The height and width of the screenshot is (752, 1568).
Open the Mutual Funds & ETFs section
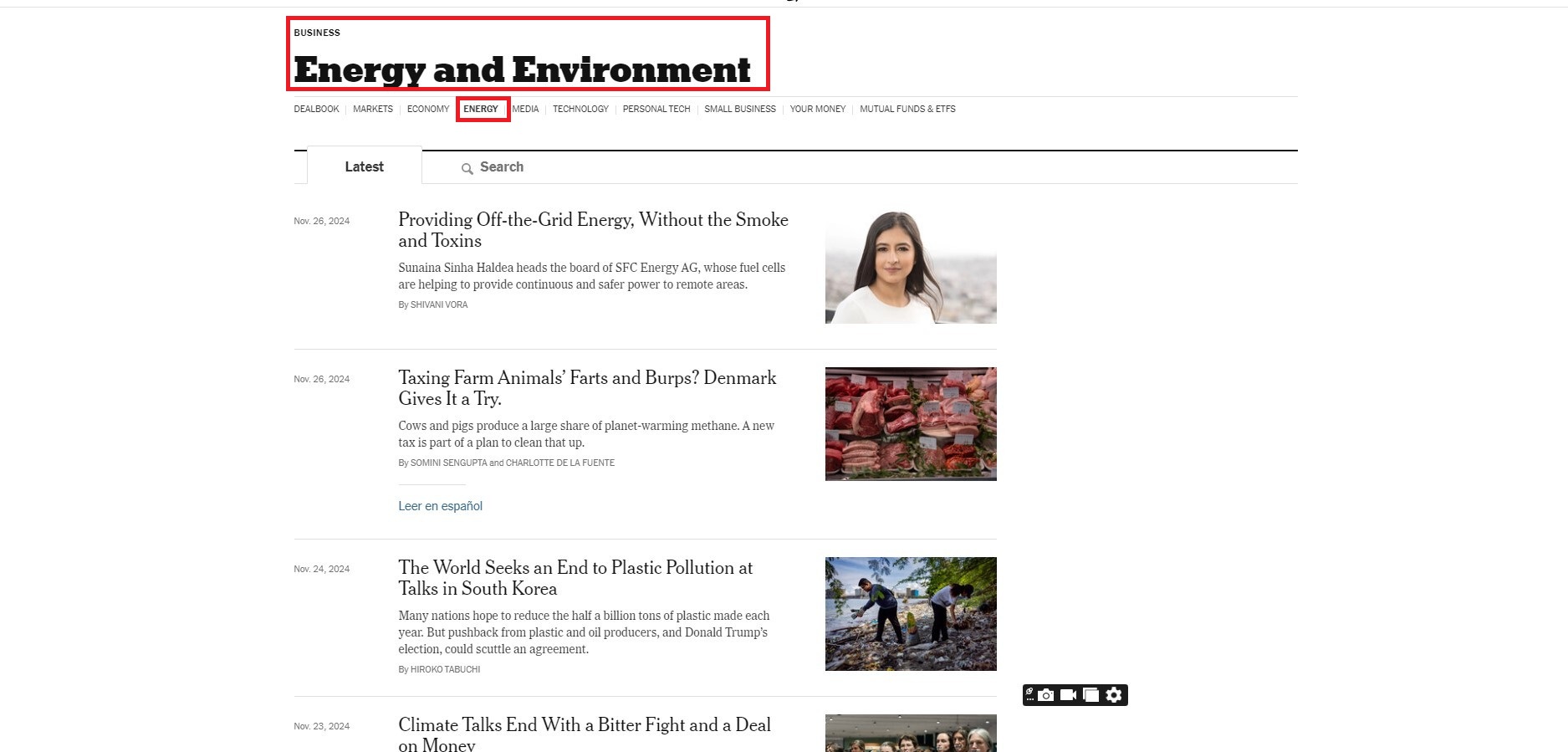pos(907,109)
